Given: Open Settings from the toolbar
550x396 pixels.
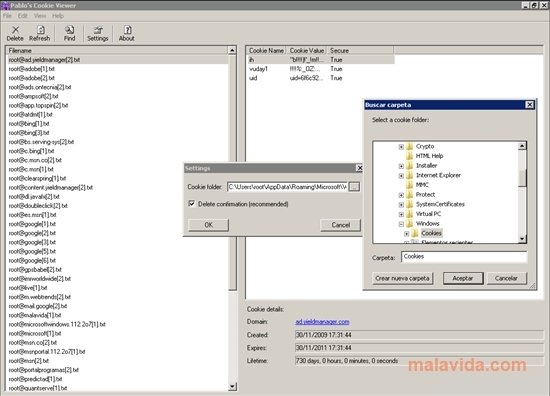Looking at the screenshot, I should tap(98, 33).
